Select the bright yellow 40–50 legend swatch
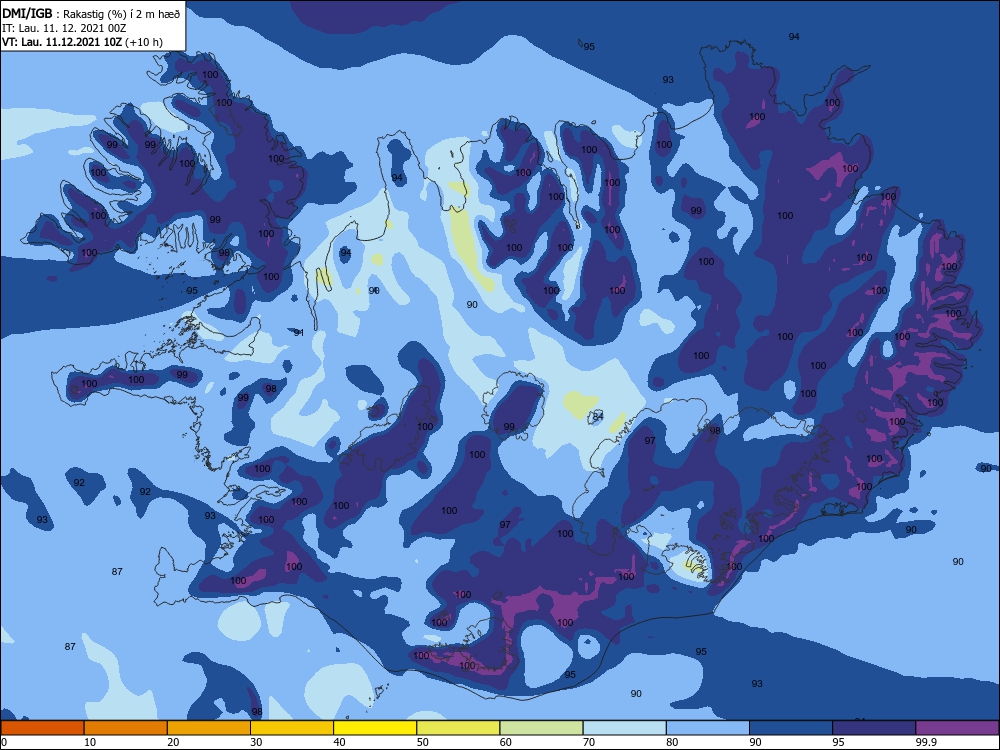This screenshot has height=750, width=1000. [375, 728]
